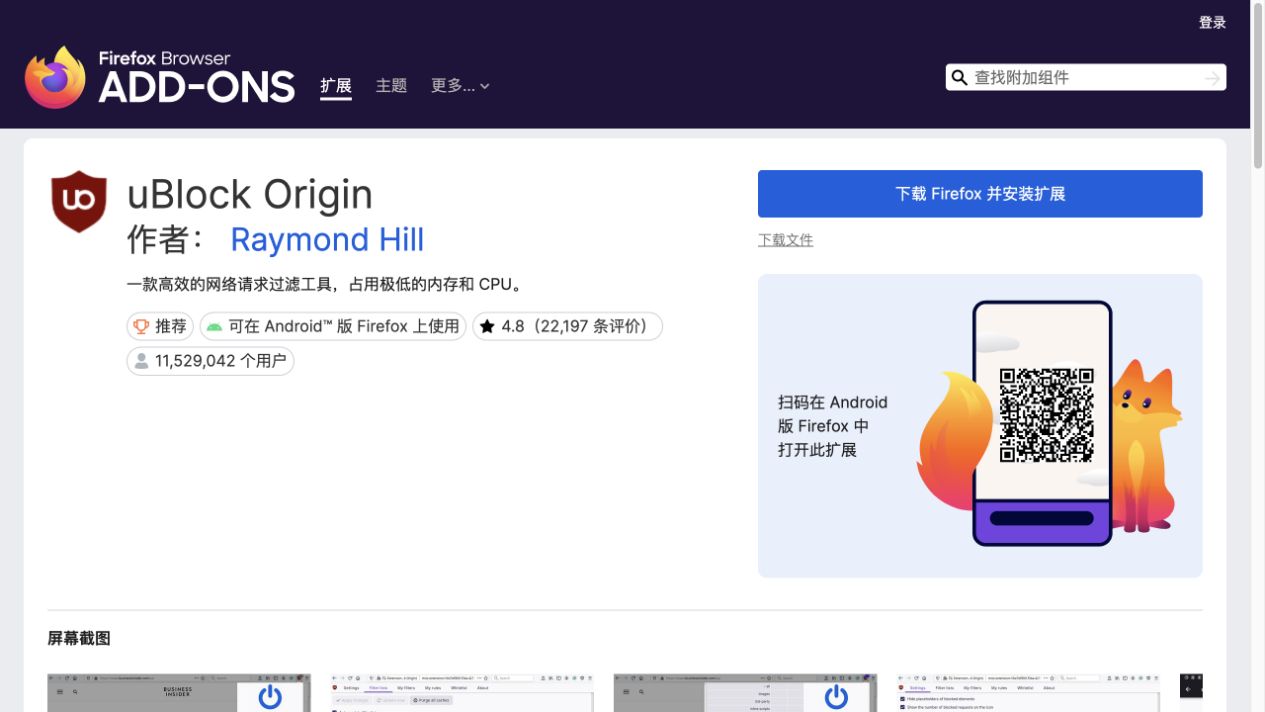Click the 屏幕截图 heading

click(79, 638)
